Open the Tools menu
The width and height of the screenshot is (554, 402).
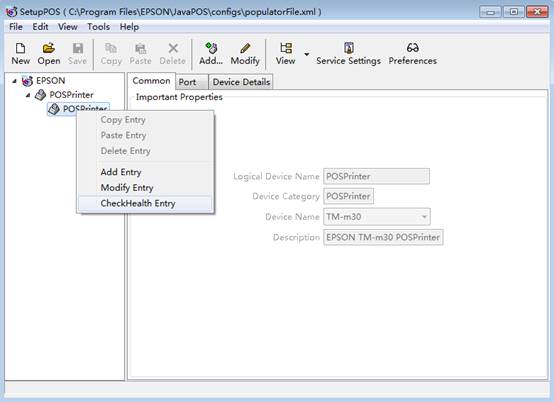click(x=99, y=27)
